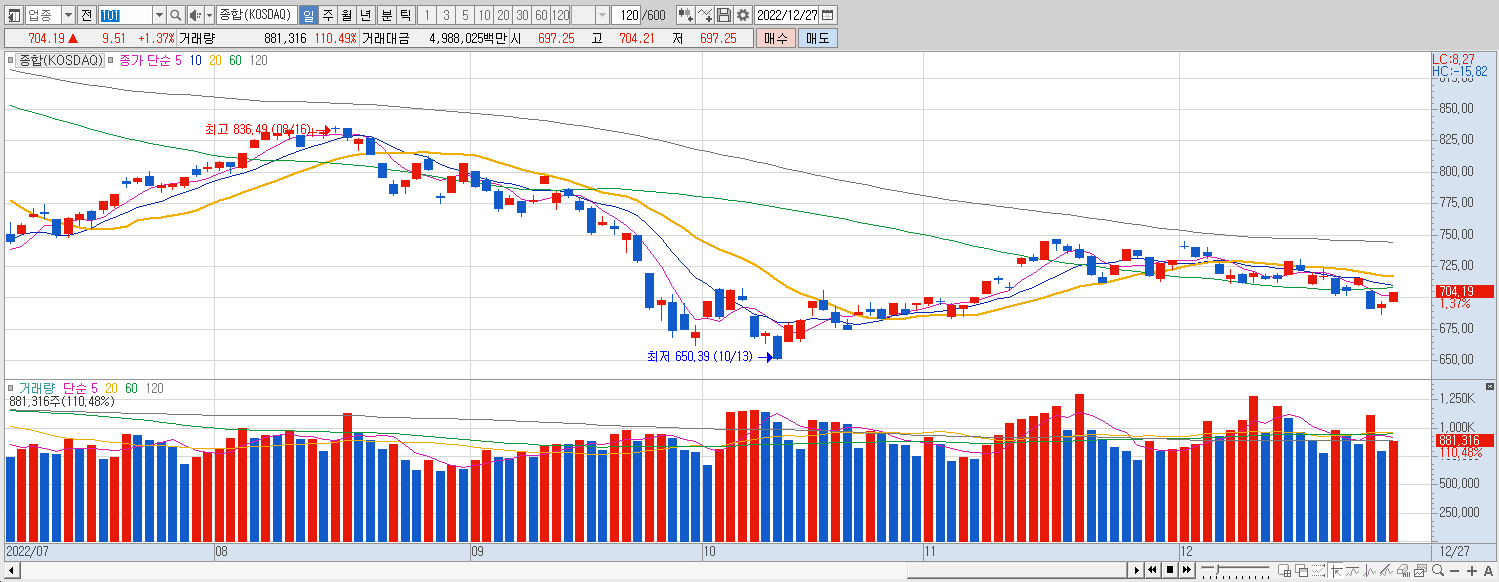
Task: Click the play button in the bottom bar
Action: [x=1137, y=570]
